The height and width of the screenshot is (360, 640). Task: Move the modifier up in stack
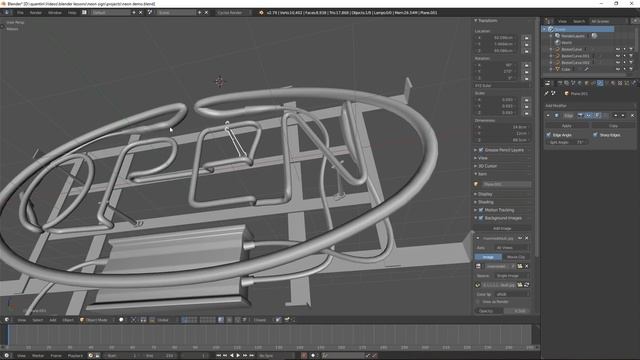(616, 116)
